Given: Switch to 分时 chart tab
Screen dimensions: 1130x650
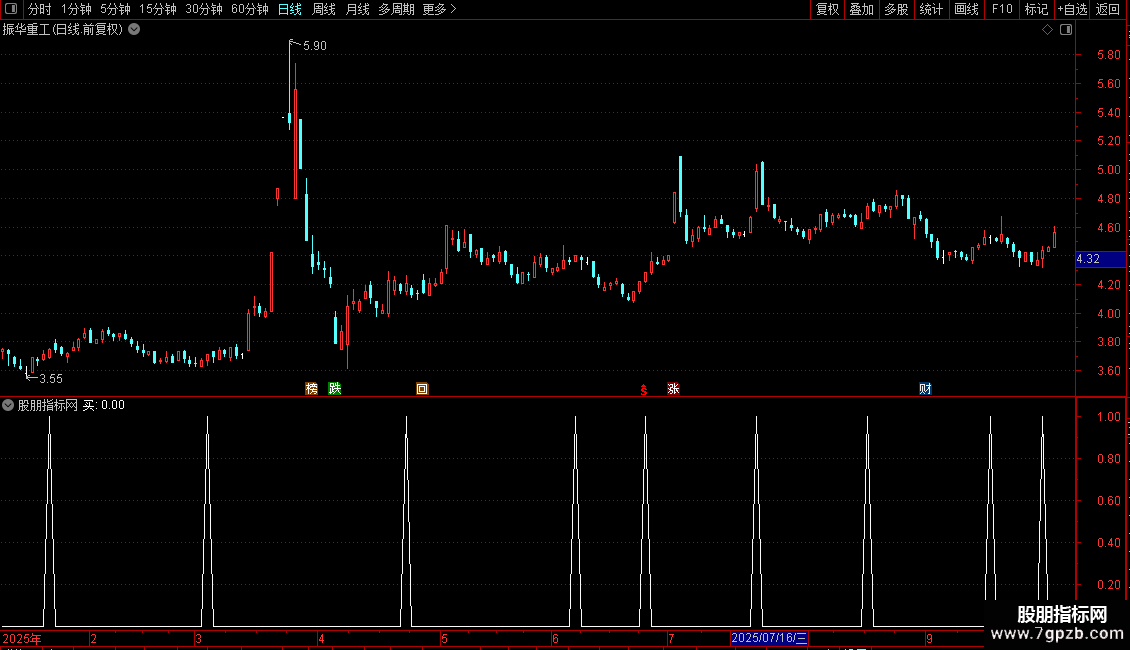Looking at the screenshot, I should [x=40, y=9].
